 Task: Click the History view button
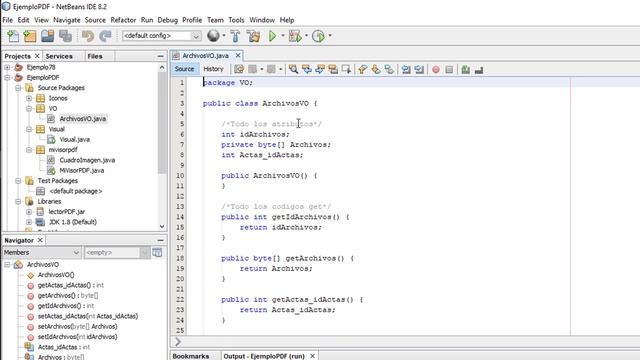213,69
